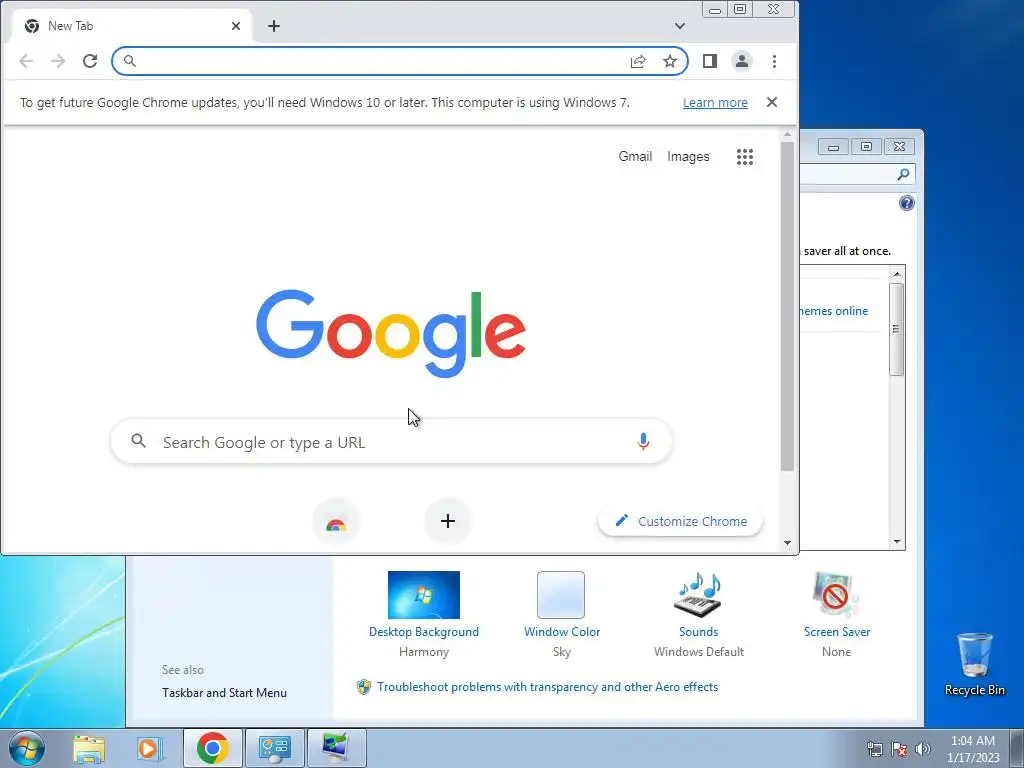Click themes list scrollbar down arrow
Viewport: 1024px width, 768px height.
point(897,541)
